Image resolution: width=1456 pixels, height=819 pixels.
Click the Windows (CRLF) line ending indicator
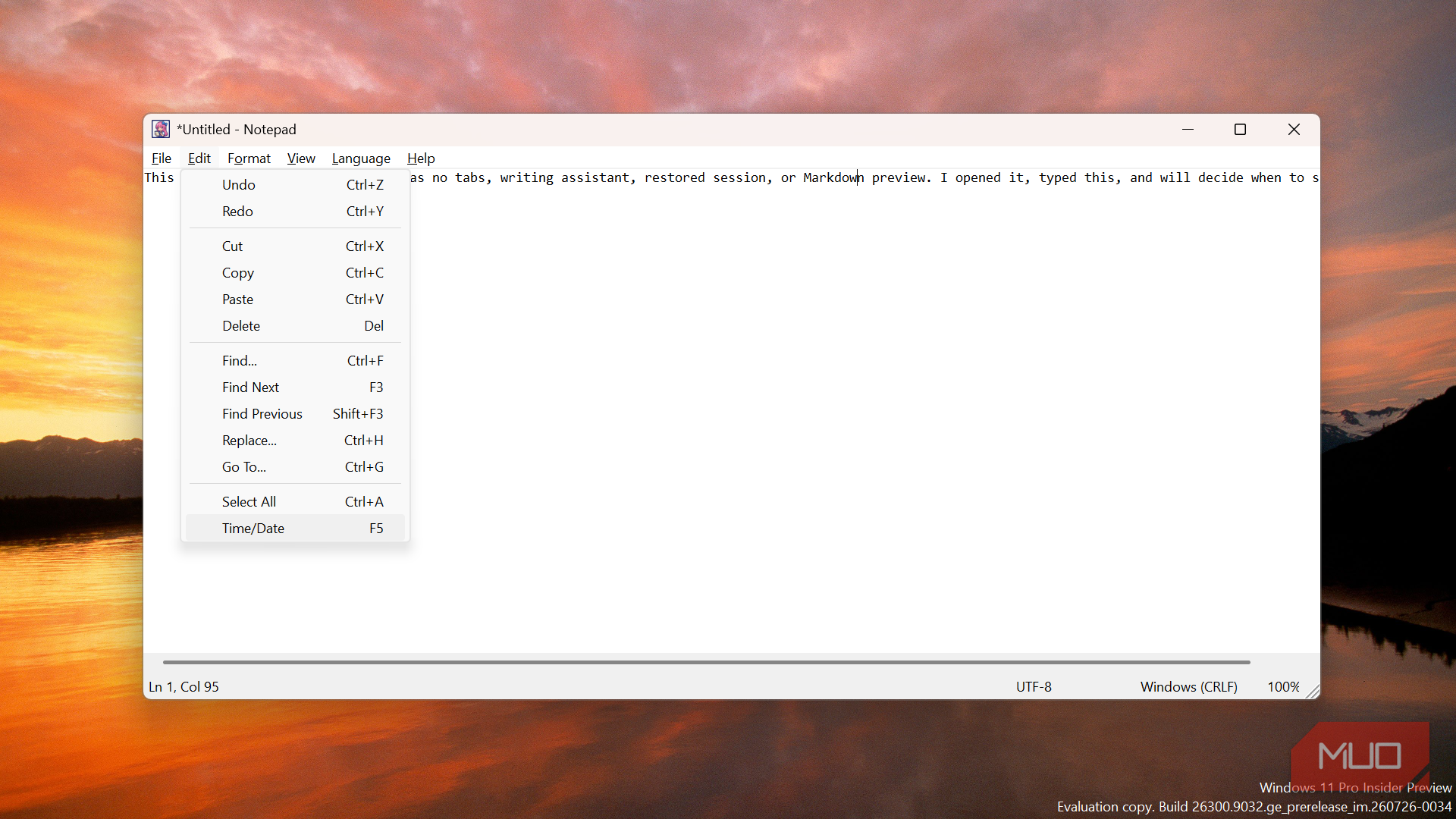click(1188, 687)
